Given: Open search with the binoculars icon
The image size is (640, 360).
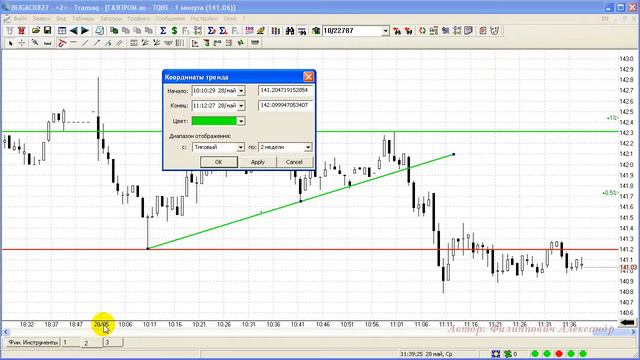Looking at the screenshot, I should [290, 31].
